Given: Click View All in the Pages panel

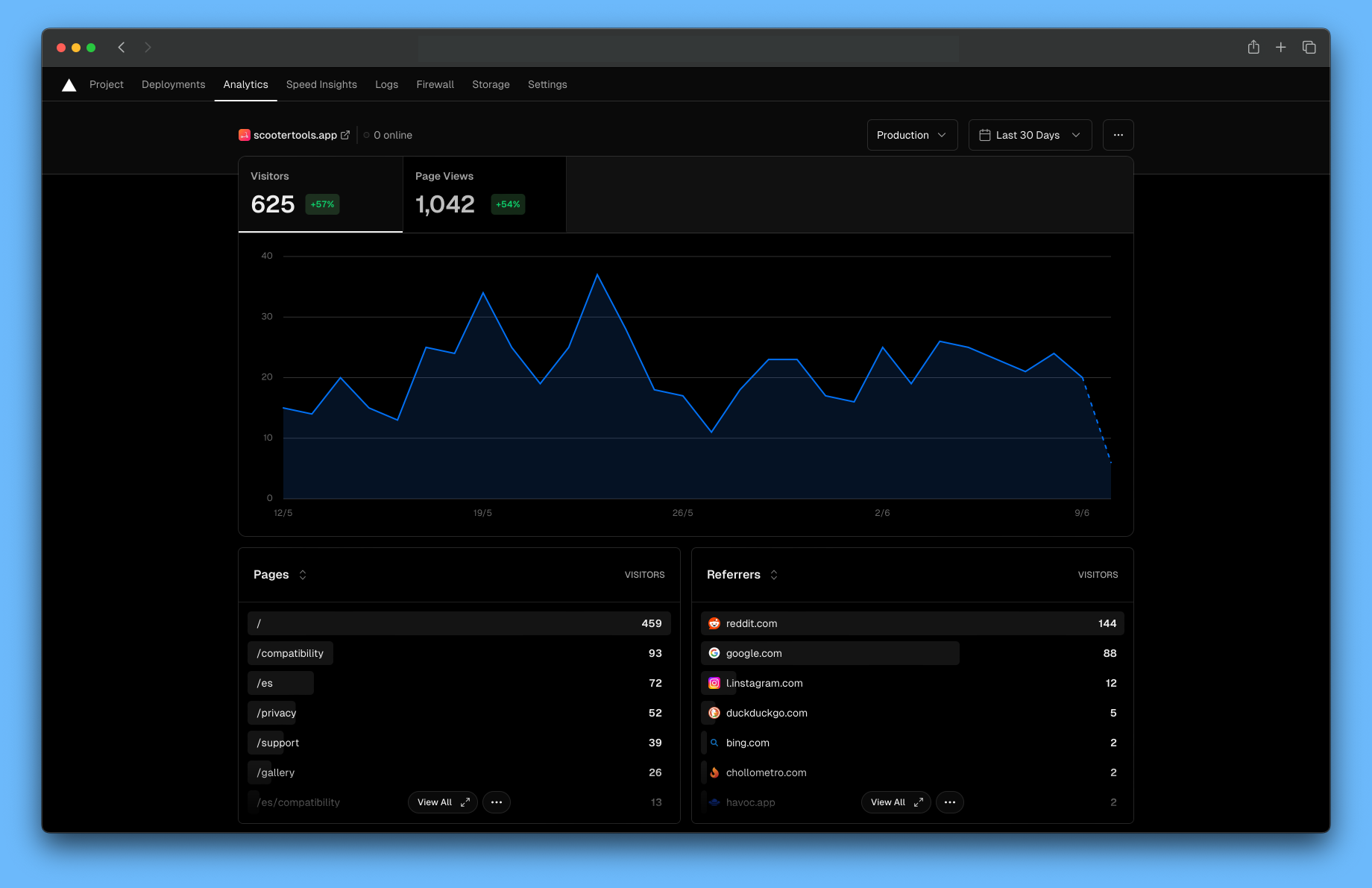Looking at the screenshot, I should [x=442, y=802].
